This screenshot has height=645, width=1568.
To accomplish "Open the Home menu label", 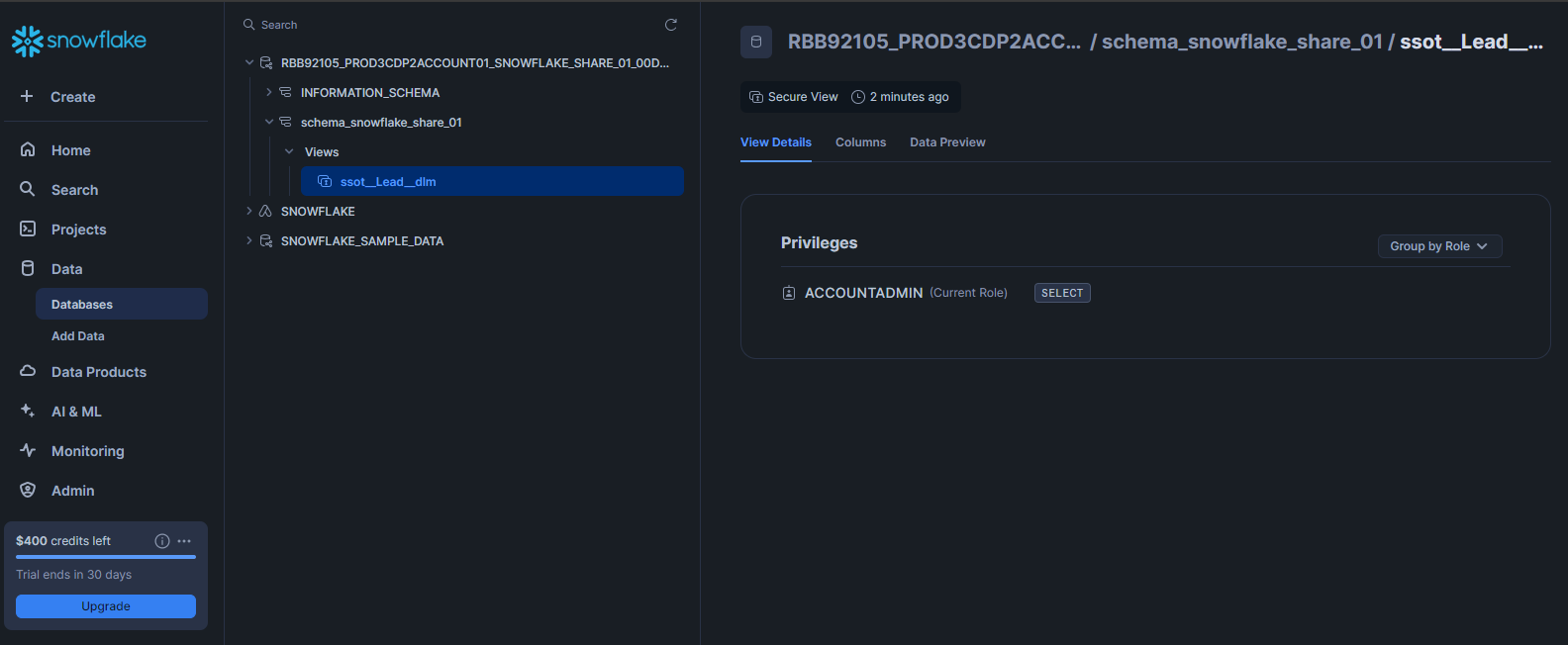I will click(x=71, y=150).
